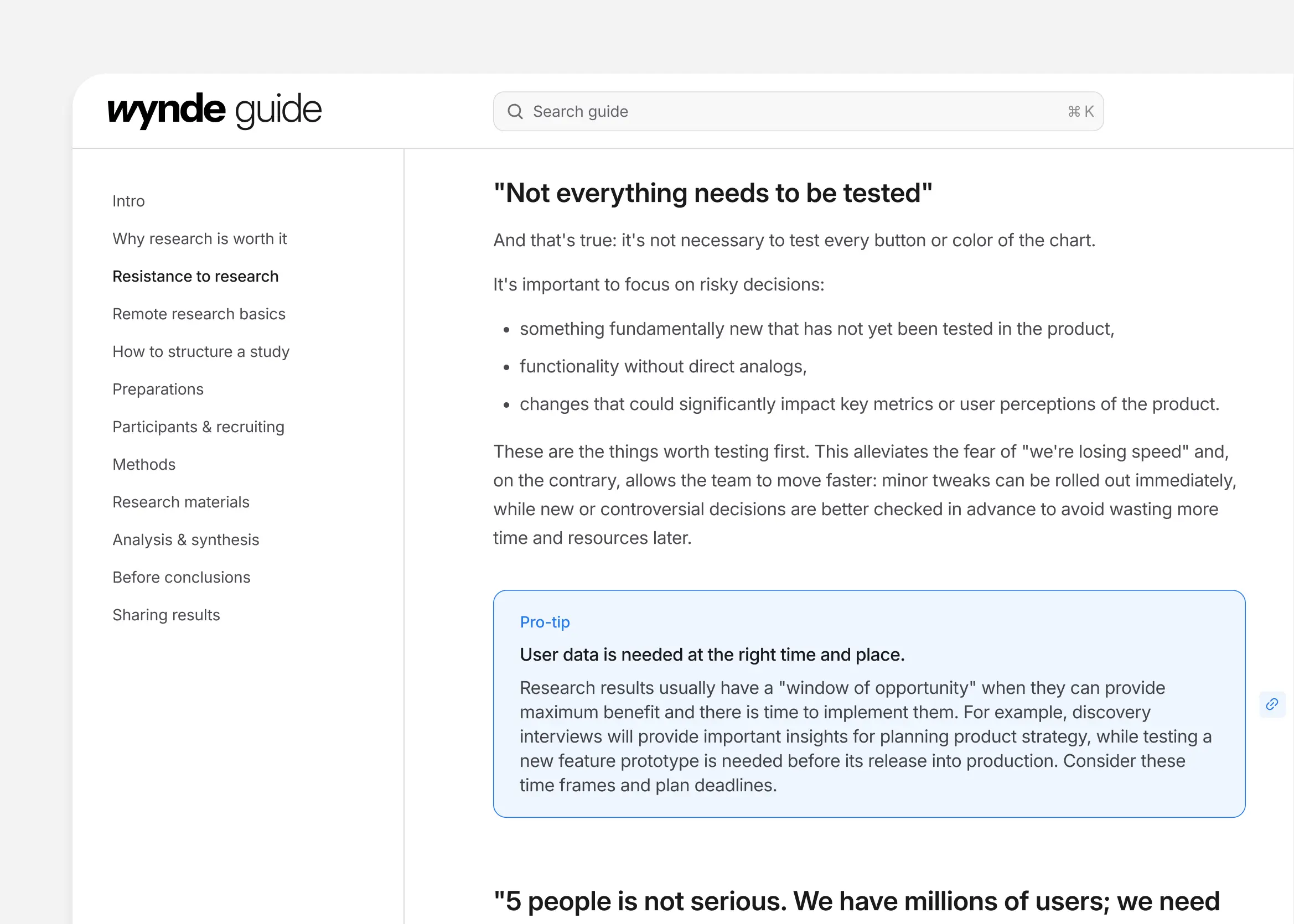Open How to structure a study
The width and height of the screenshot is (1294, 924).
(x=201, y=351)
